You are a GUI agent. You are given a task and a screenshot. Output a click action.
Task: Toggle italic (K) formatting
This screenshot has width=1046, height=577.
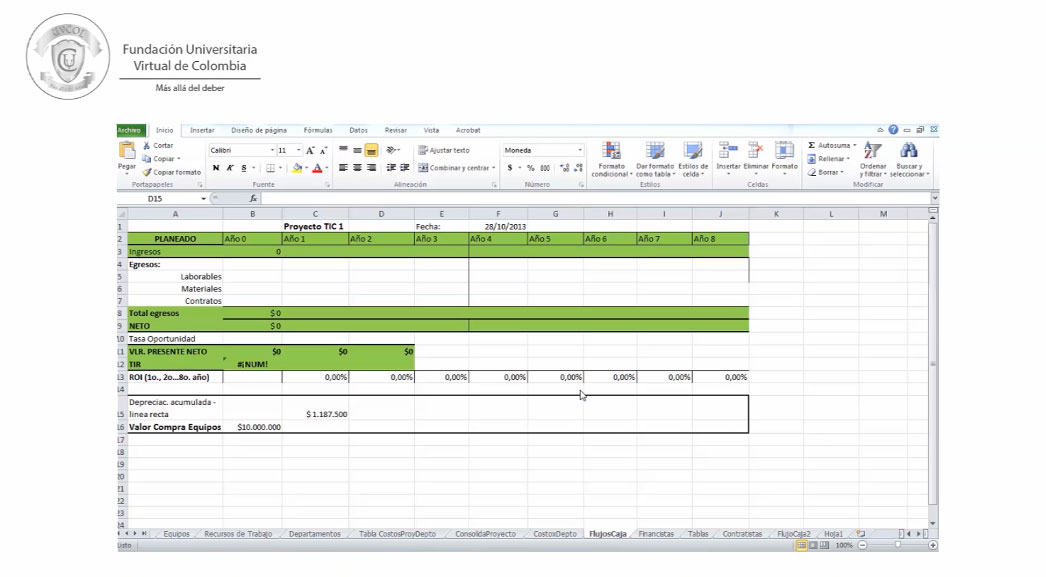point(229,168)
